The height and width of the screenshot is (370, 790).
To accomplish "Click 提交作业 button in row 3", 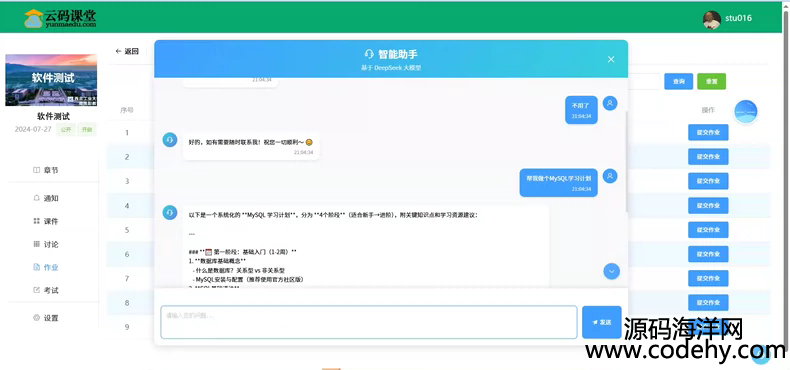I will [x=708, y=181].
